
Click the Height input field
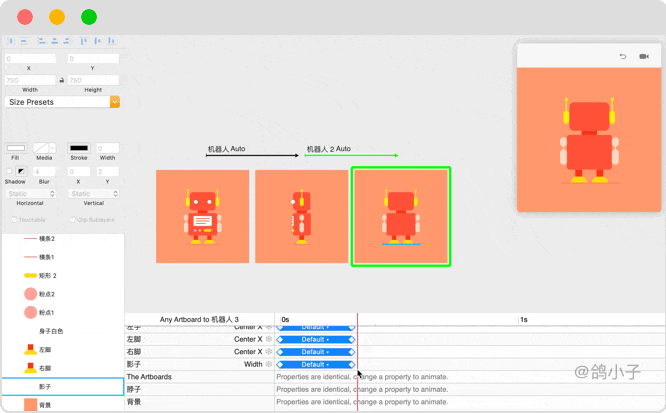pos(93,80)
